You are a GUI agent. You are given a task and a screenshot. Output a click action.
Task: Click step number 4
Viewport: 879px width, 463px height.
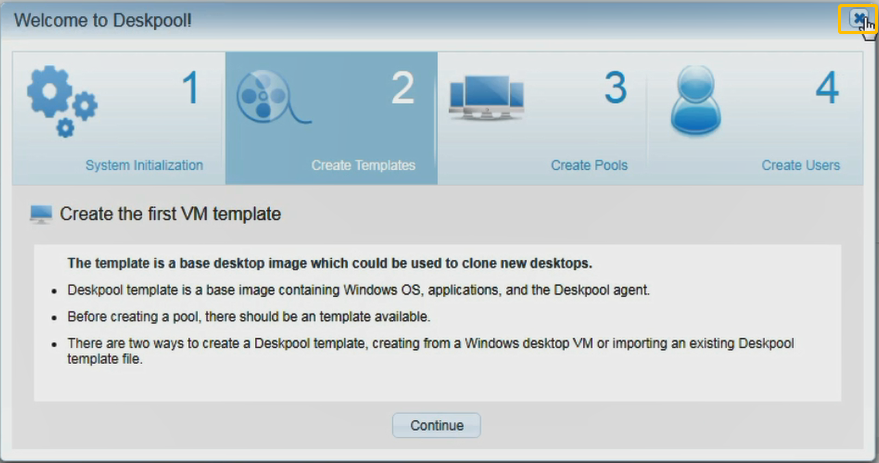click(827, 88)
